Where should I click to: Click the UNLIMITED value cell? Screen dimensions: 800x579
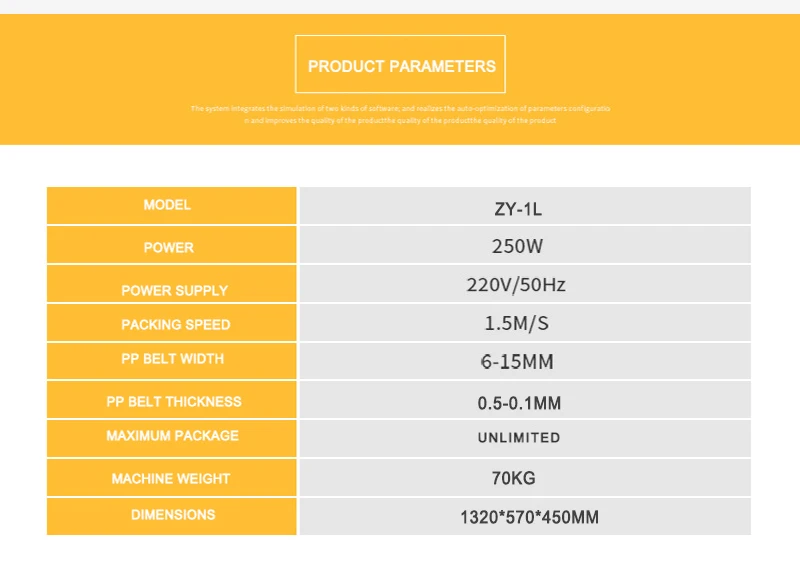tap(525, 438)
